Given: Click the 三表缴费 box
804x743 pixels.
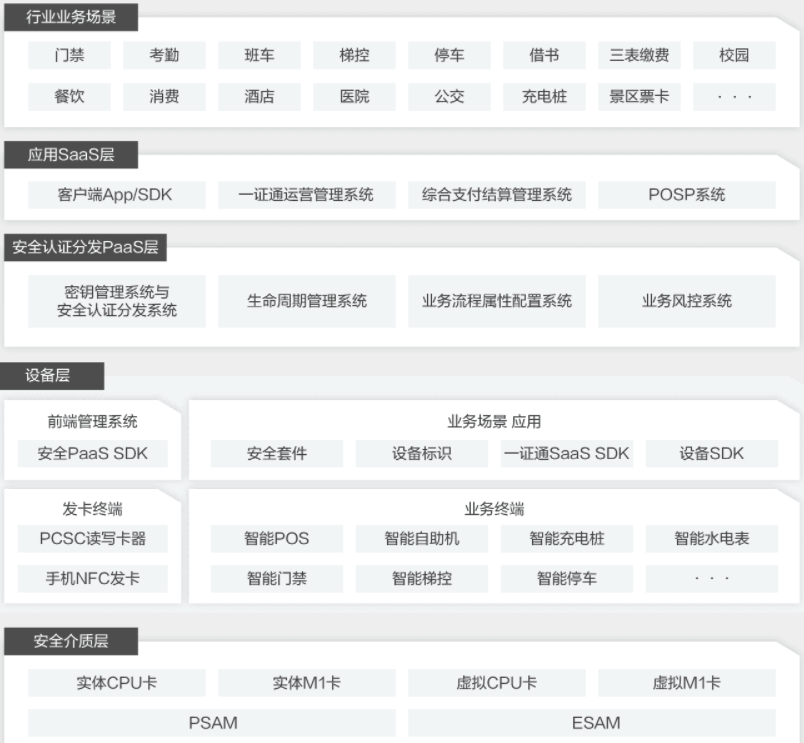Looking at the screenshot, I should pyautogui.click(x=639, y=55).
